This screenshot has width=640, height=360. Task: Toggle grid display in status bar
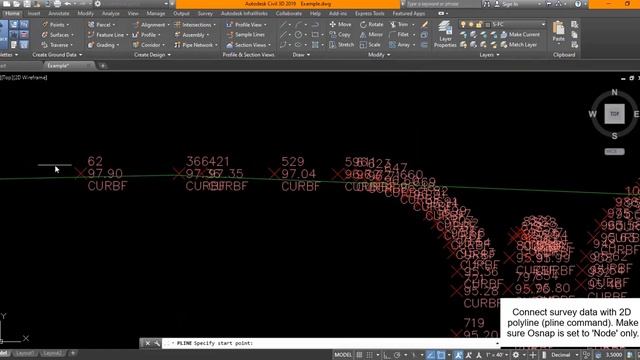[x=360, y=355]
